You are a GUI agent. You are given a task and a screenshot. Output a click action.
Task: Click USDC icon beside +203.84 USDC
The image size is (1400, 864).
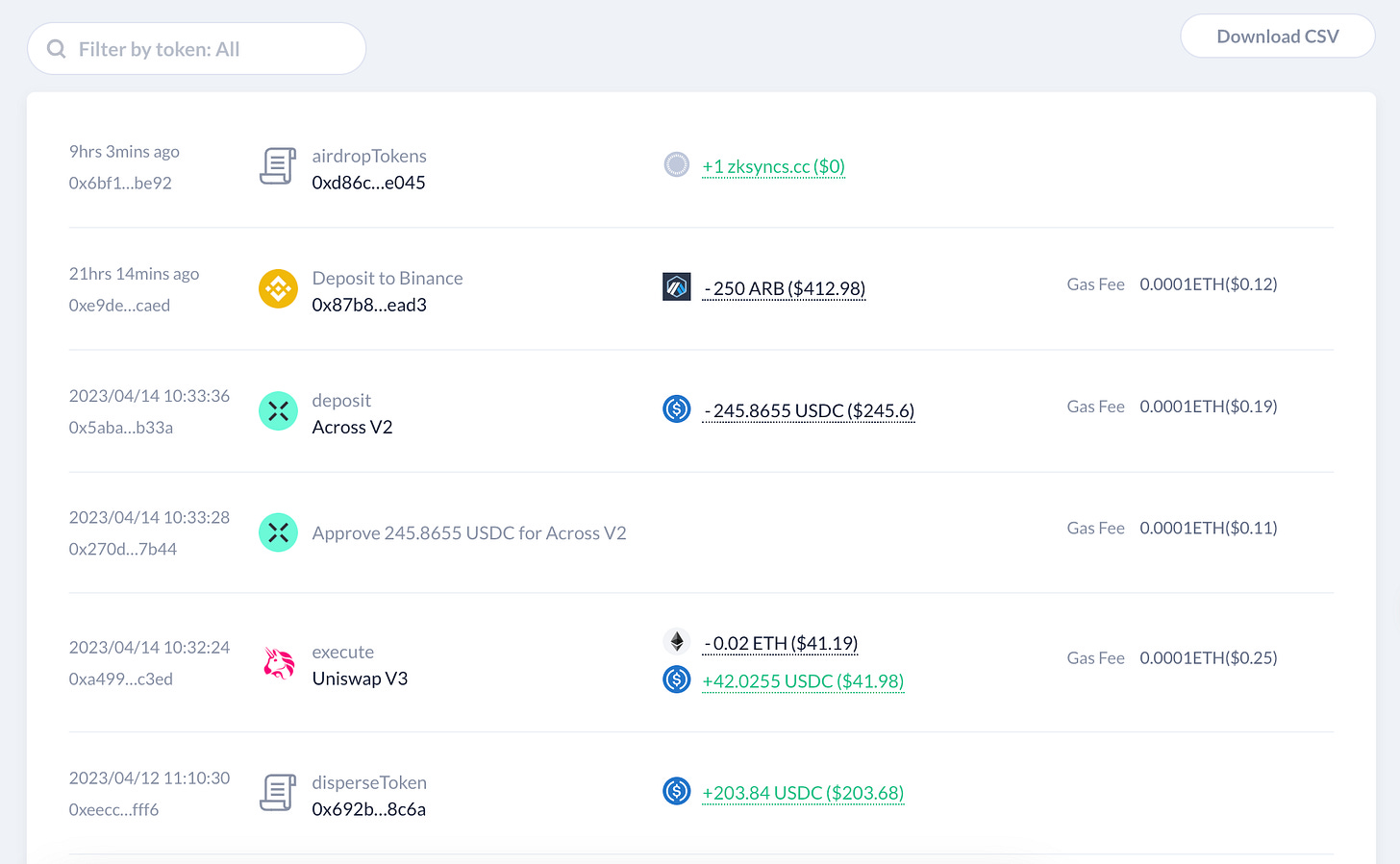tap(677, 791)
